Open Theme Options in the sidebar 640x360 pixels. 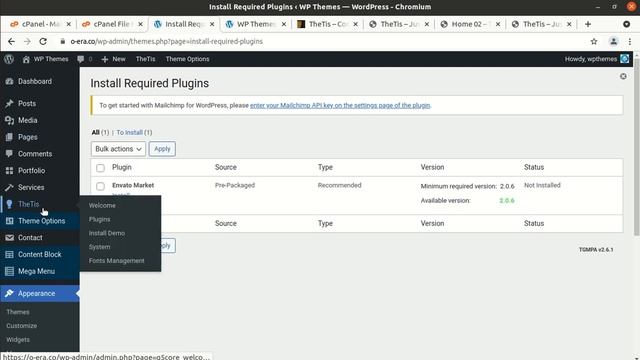tap(40, 221)
